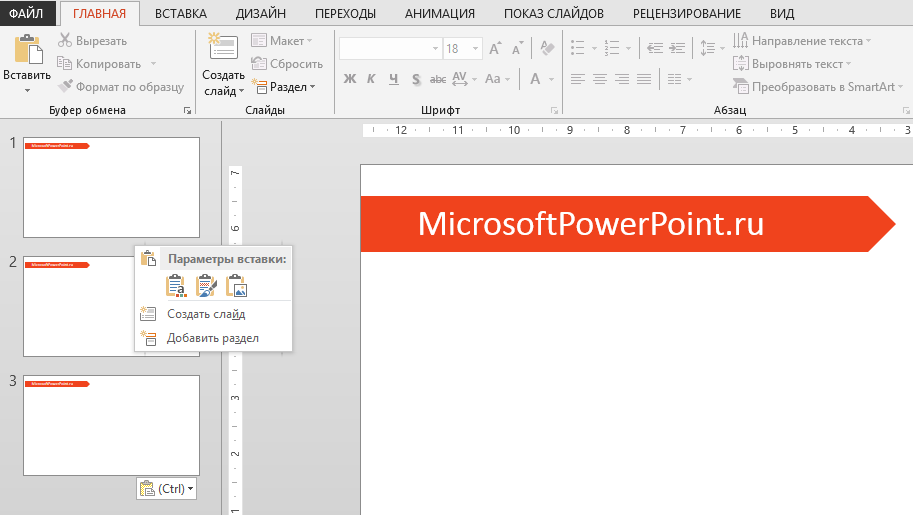This screenshot has width=913, height=515.
Task: Decrease list indent level icon
Action: (655, 48)
